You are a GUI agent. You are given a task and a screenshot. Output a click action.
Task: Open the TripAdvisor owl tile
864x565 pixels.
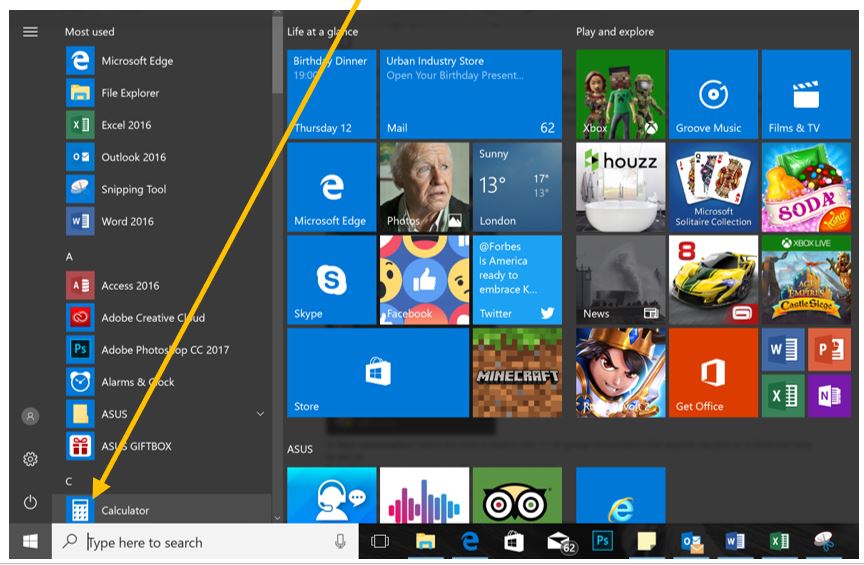click(x=517, y=495)
